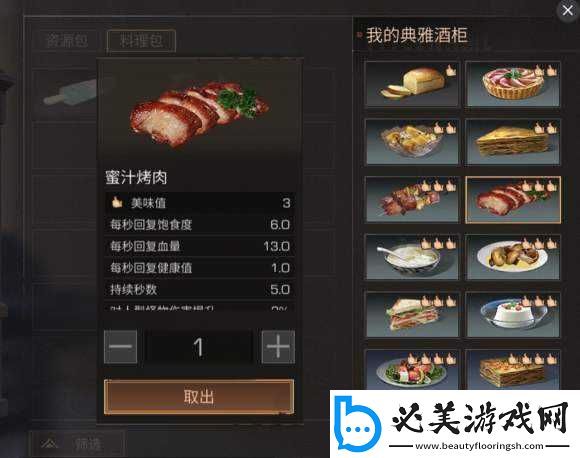The width and height of the screenshot is (580, 458).
Task: Select the mushroom plate dish
Action: [513, 257]
